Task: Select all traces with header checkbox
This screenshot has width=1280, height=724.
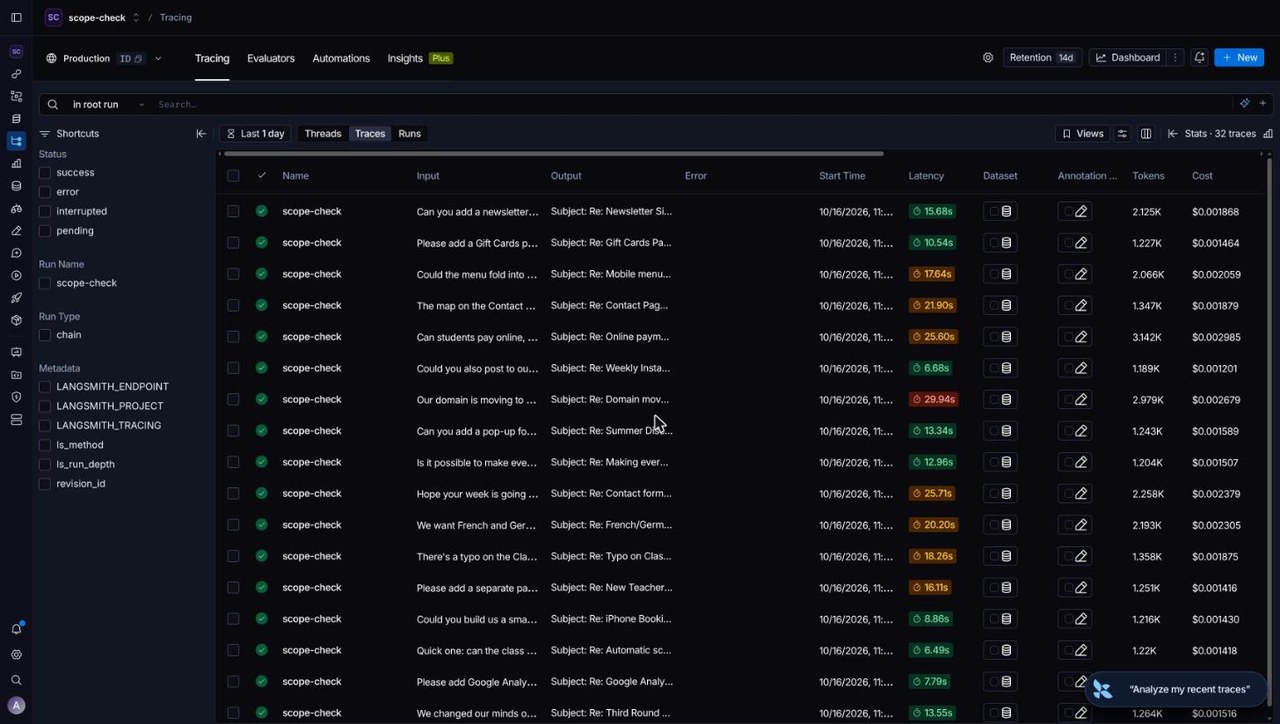Action: pos(233,176)
